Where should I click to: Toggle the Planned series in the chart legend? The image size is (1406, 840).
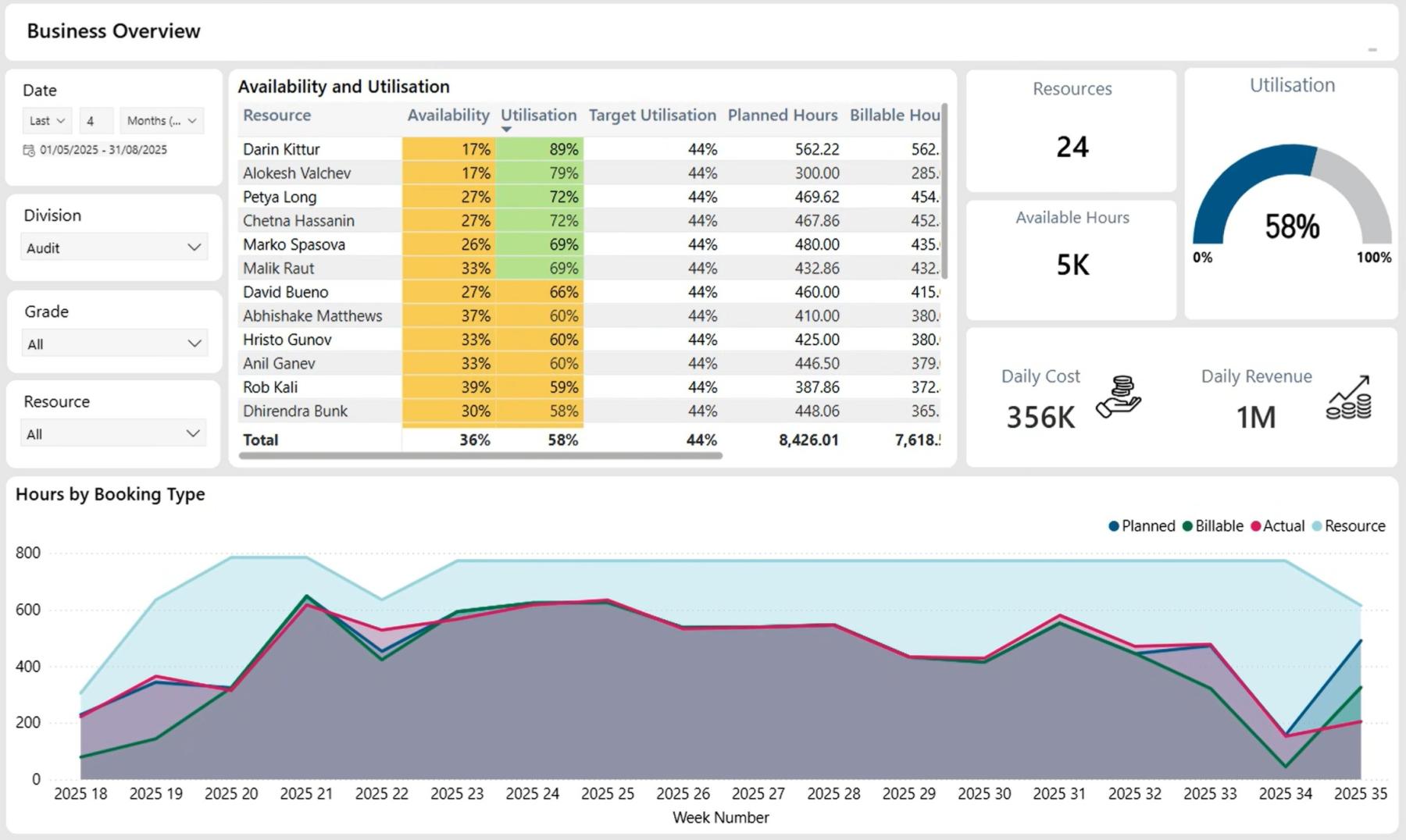(x=1142, y=526)
